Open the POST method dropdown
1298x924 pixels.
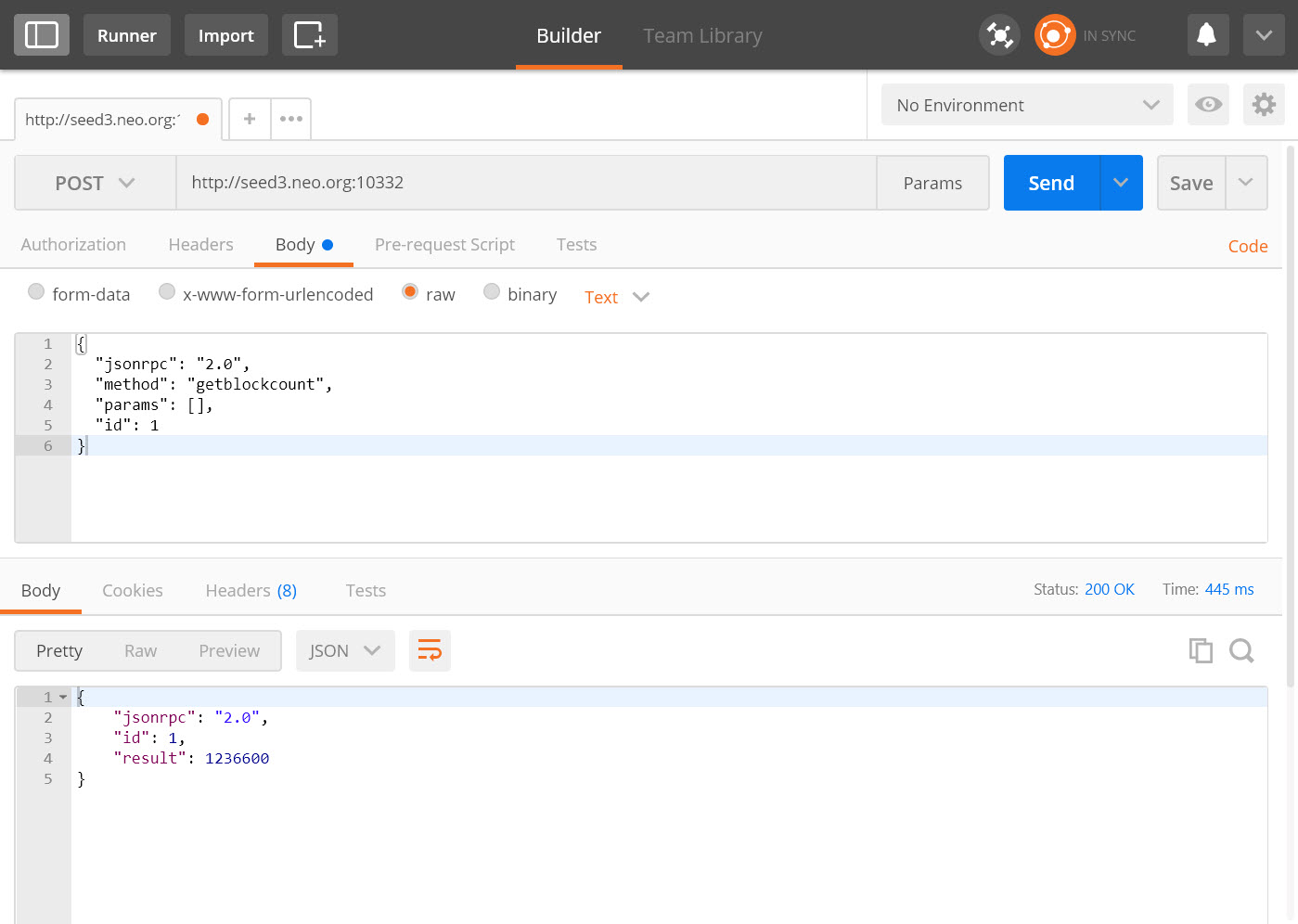pos(96,183)
